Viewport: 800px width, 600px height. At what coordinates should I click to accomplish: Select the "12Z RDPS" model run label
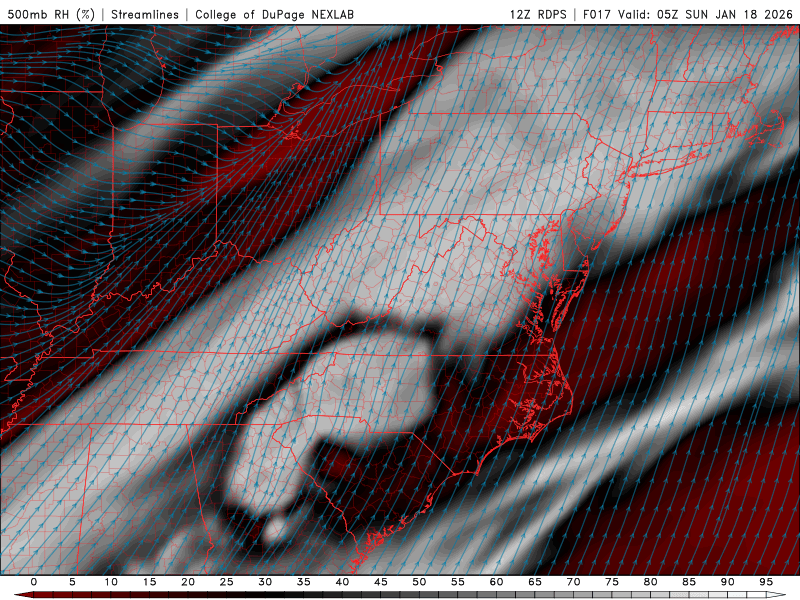tap(538, 14)
